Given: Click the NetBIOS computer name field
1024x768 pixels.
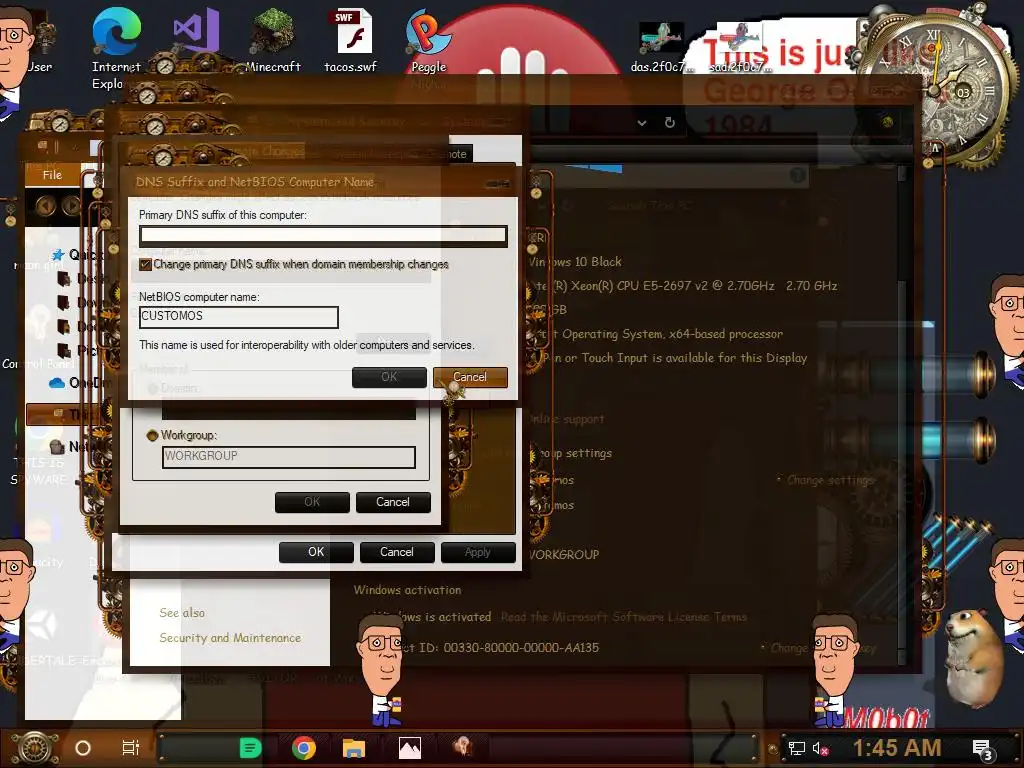Looking at the screenshot, I should (x=238, y=317).
